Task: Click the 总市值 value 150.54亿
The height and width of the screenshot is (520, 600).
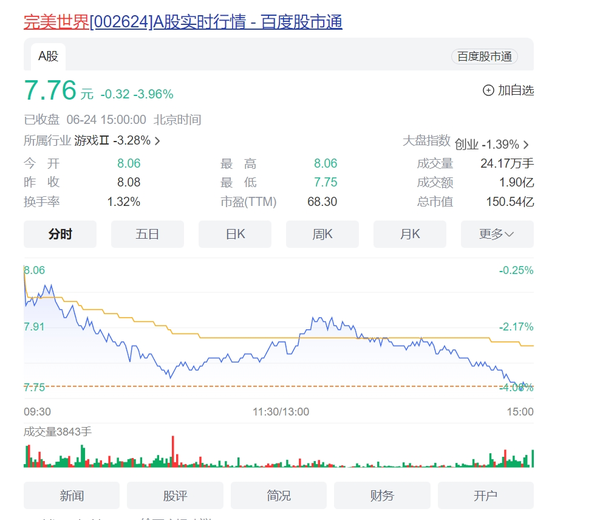Action: (510, 202)
